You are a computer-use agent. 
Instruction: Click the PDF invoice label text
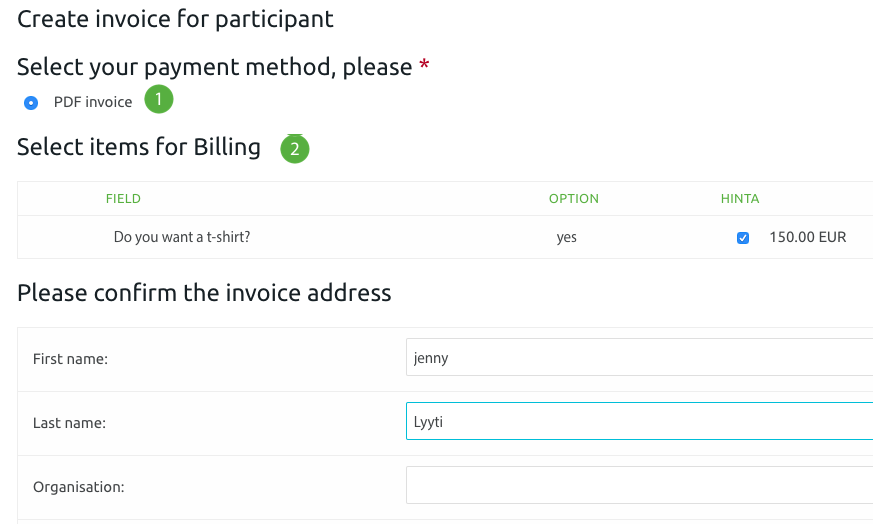click(93, 102)
